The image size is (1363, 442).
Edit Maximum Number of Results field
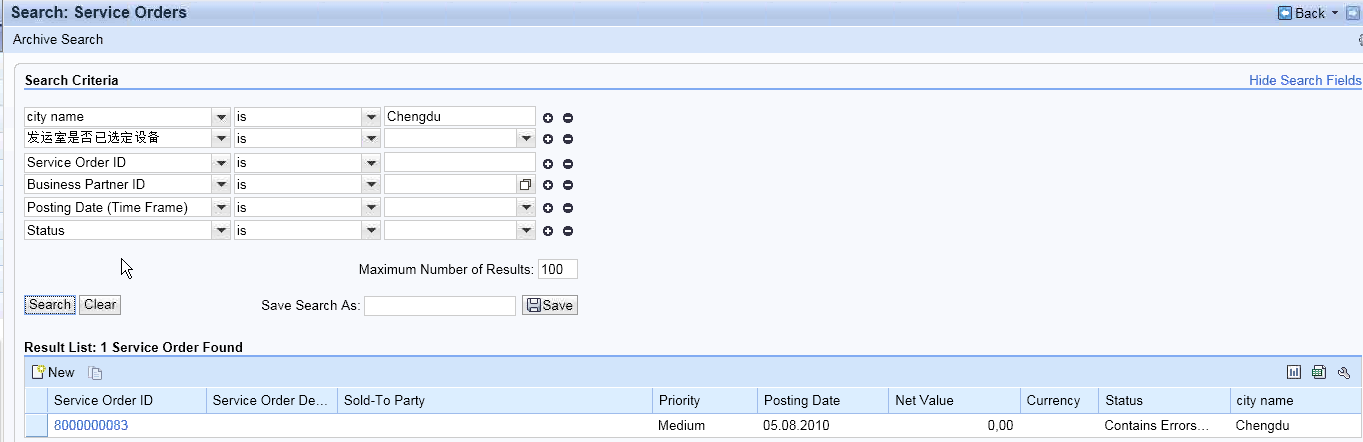tap(557, 270)
